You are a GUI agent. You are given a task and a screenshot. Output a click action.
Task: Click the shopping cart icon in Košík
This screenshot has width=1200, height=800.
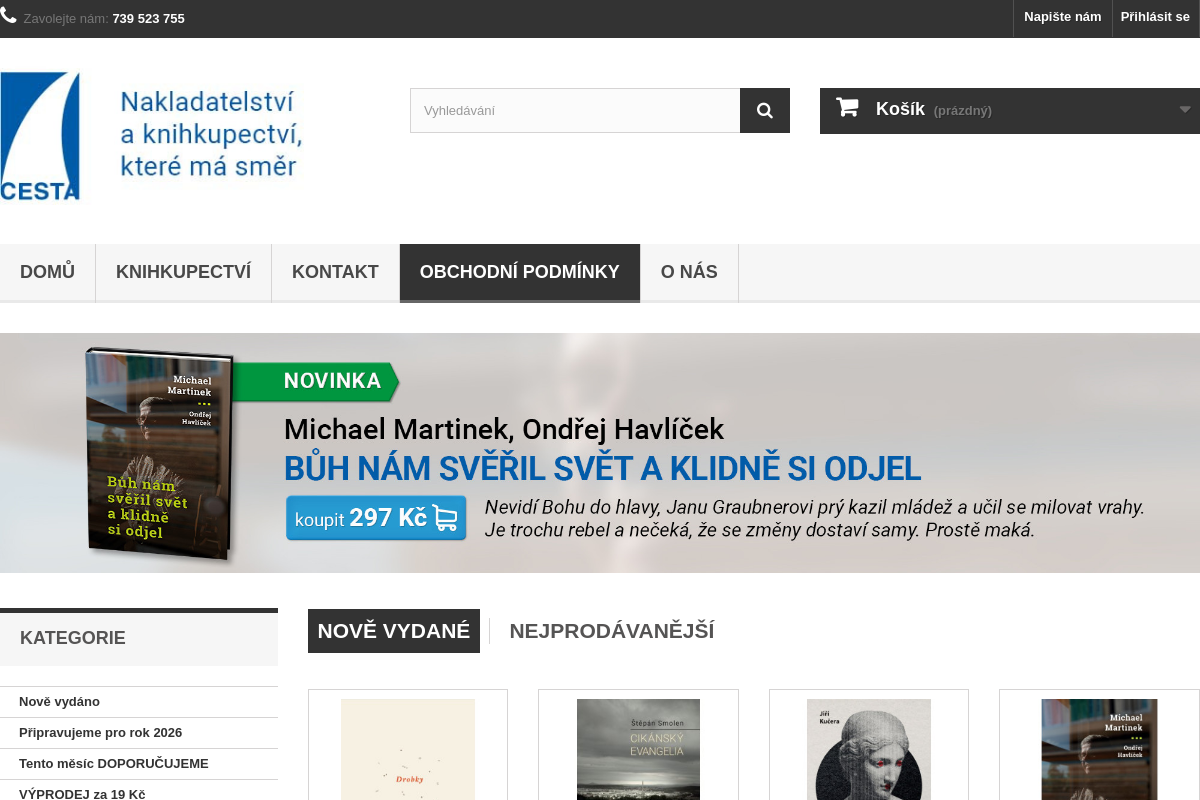coord(847,107)
